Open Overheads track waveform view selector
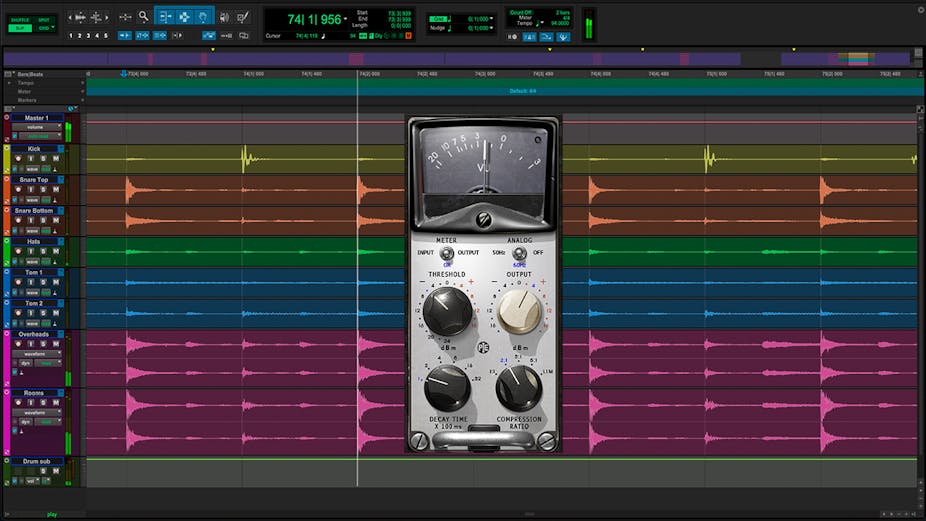Image resolution: width=926 pixels, height=521 pixels. click(36, 353)
